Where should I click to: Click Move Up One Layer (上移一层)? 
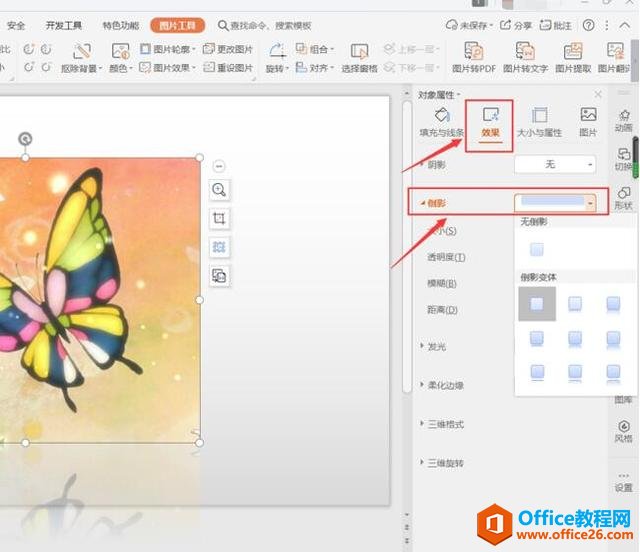[411, 49]
